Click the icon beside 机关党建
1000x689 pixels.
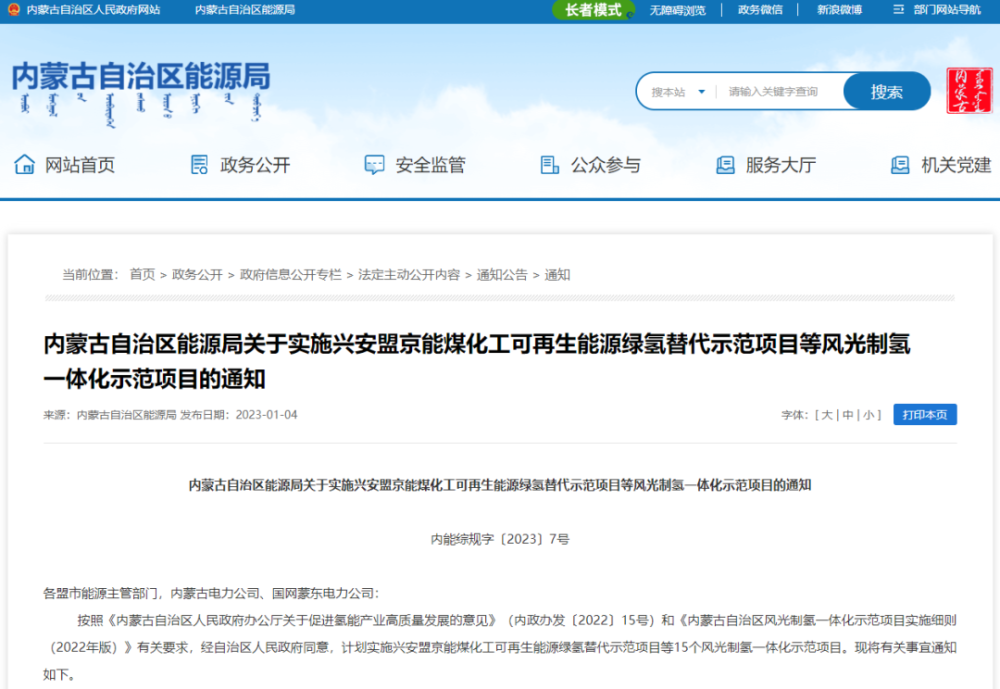pyautogui.click(x=900, y=165)
